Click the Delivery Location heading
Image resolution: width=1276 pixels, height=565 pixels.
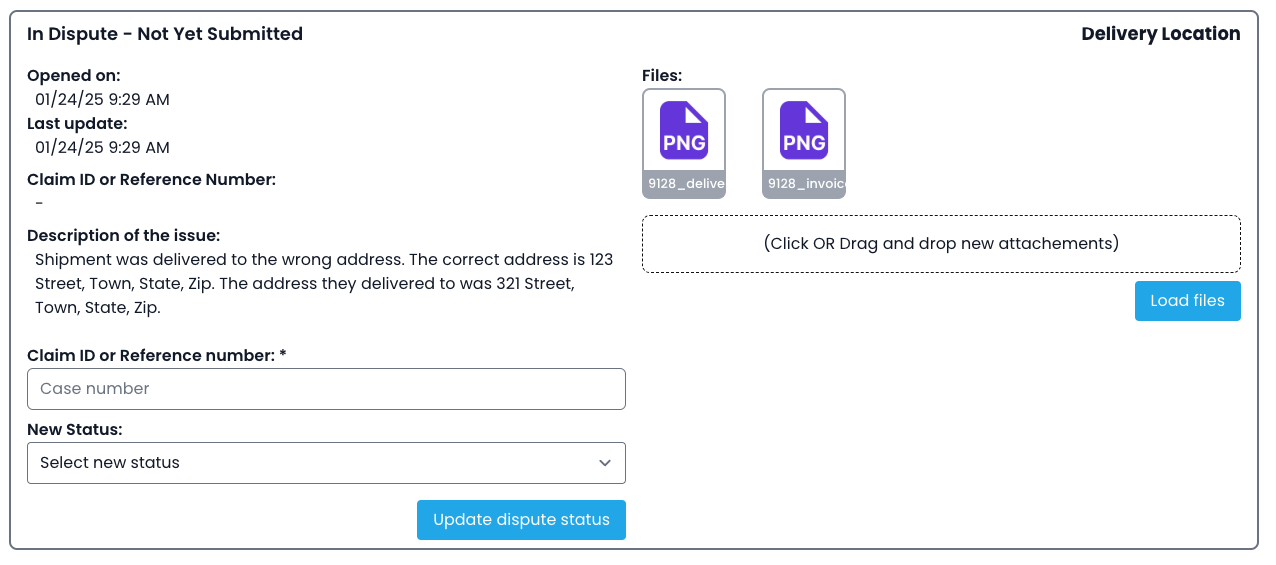click(x=1160, y=34)
